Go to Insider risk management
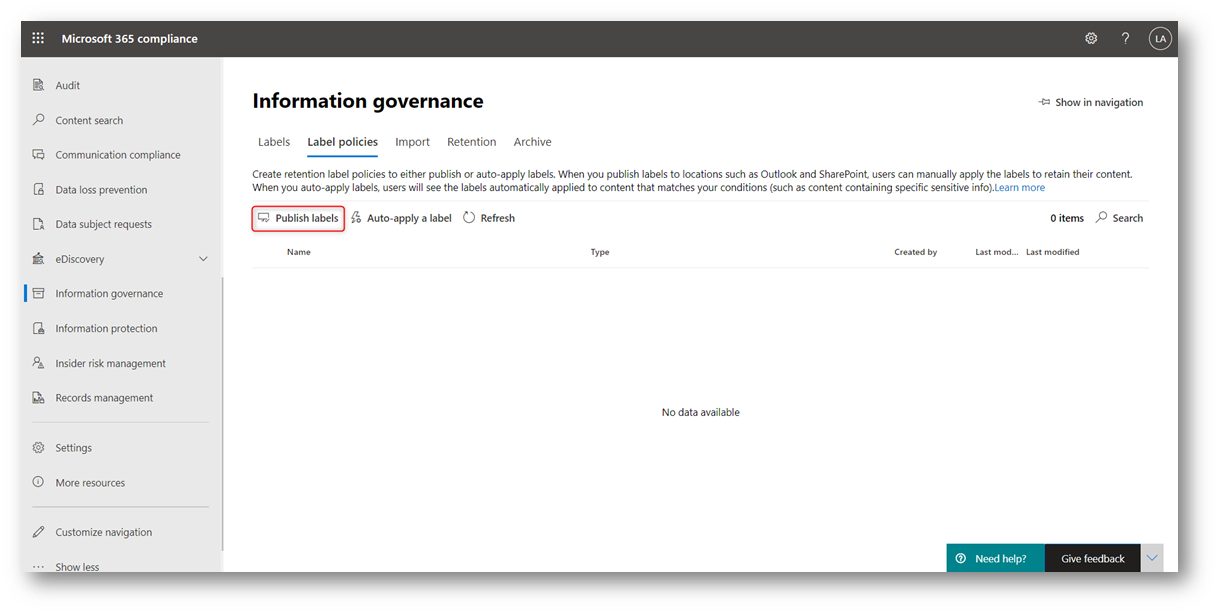 [x=111, y=363]
